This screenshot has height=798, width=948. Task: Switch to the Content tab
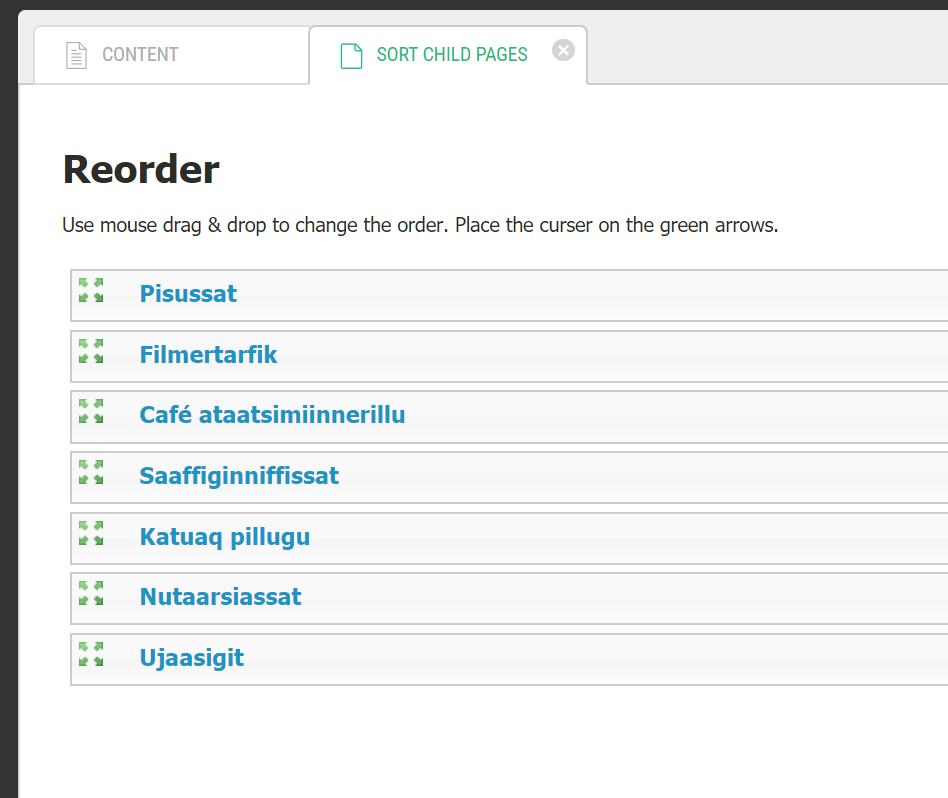(x=140, y=55)
